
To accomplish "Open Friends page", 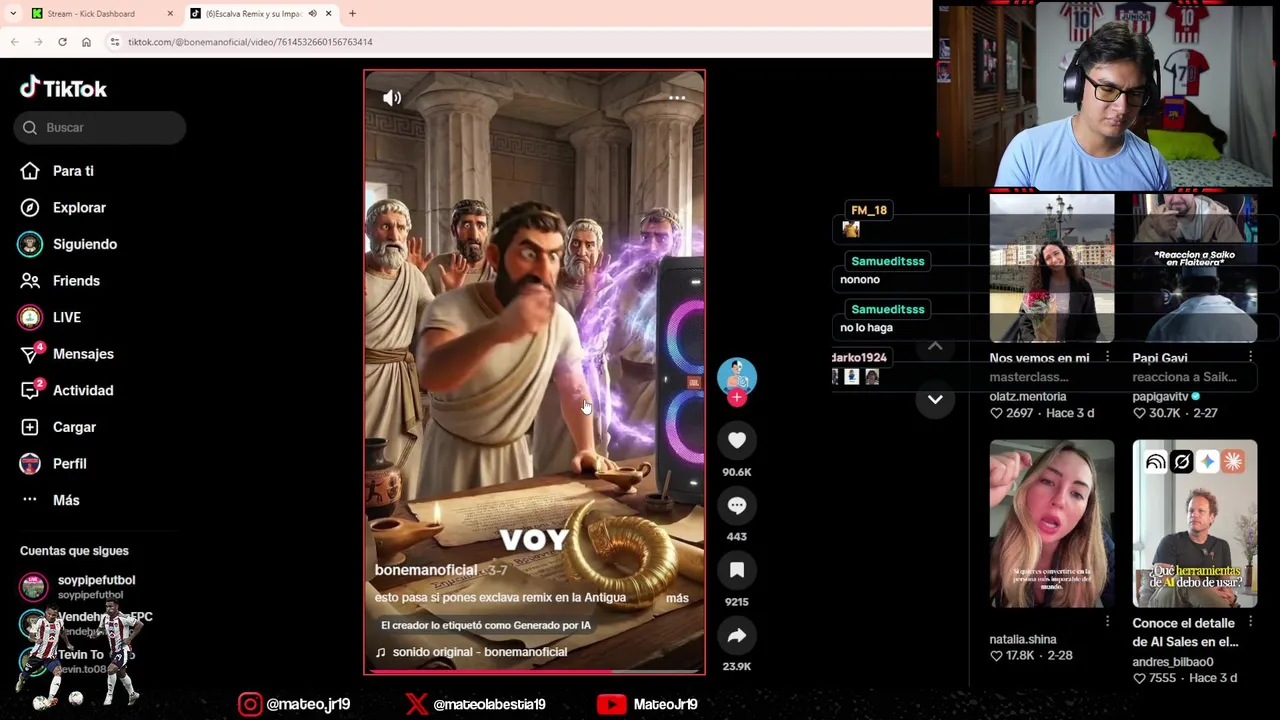I will coord(76,281).
